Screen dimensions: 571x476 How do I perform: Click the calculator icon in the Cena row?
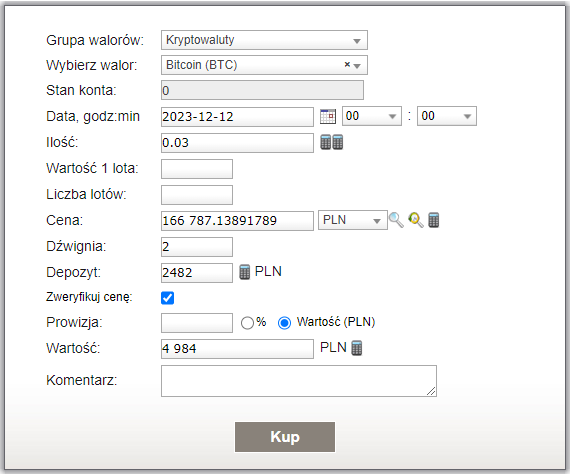(x=433, y=220)
